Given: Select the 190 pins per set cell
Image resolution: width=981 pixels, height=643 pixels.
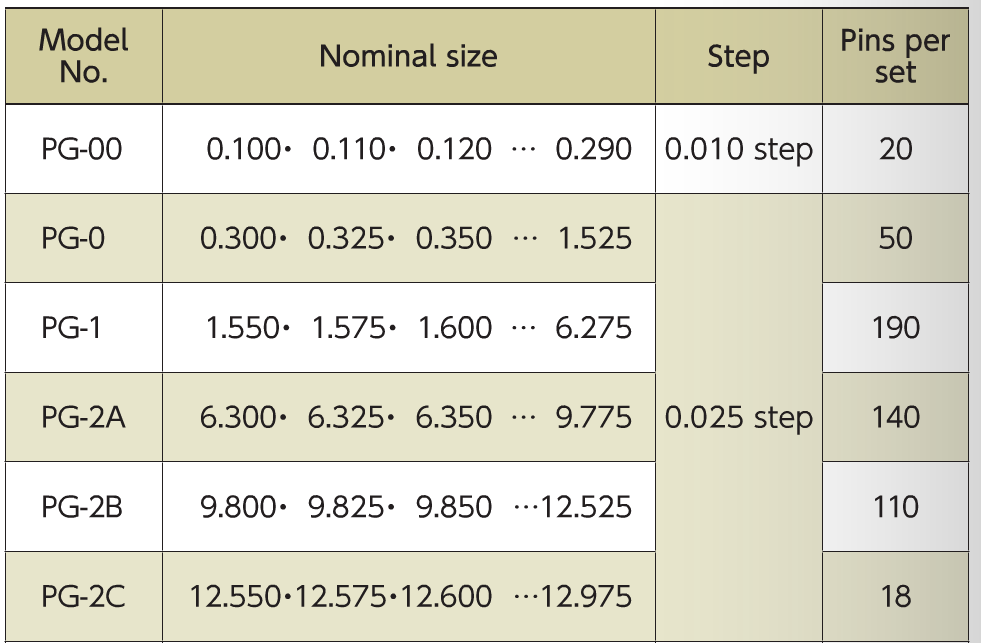Looking at the screenshot, I should click(x=895, y=328).
